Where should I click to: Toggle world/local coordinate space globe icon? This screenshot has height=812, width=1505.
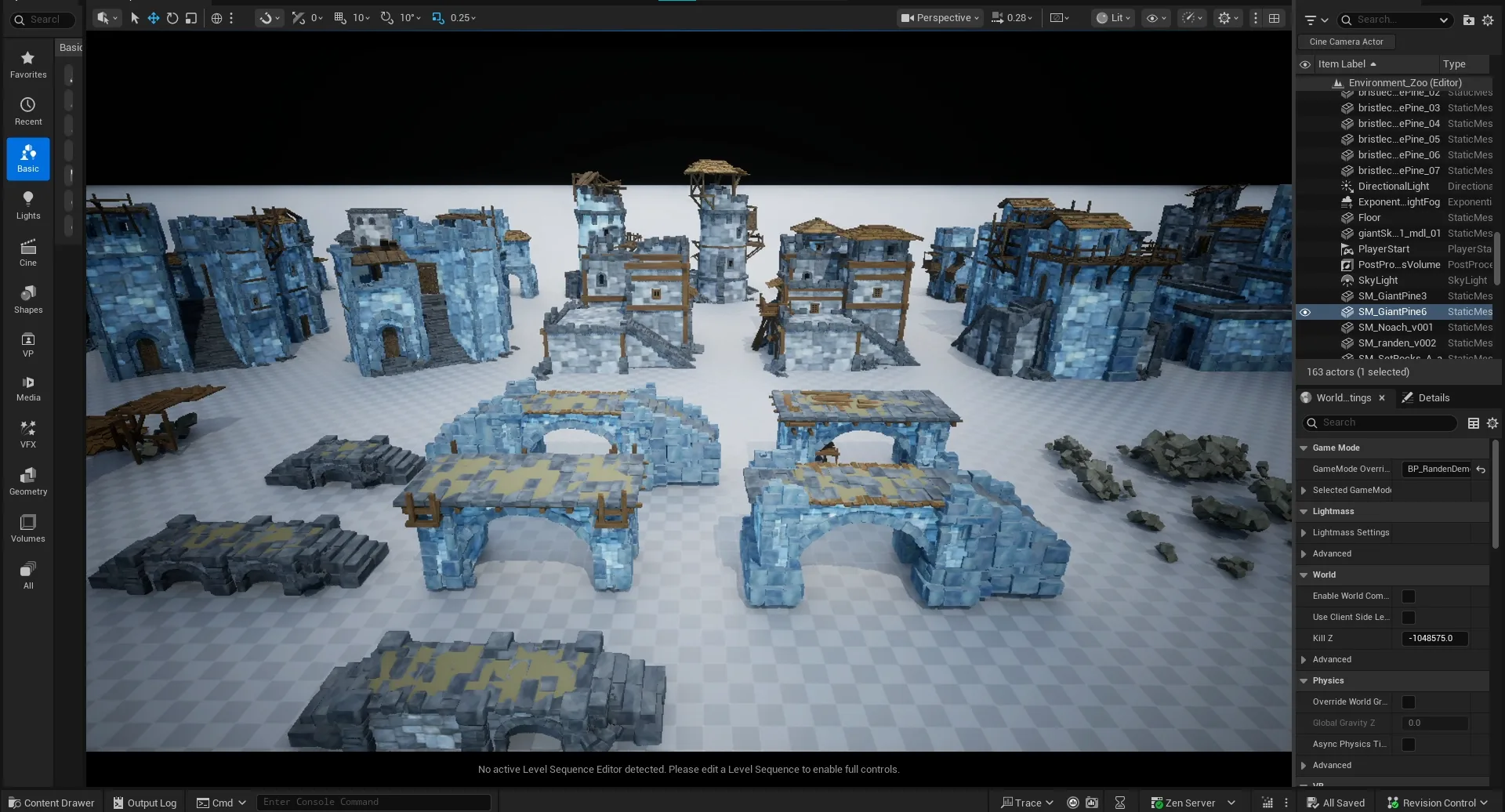click(217, 18)
